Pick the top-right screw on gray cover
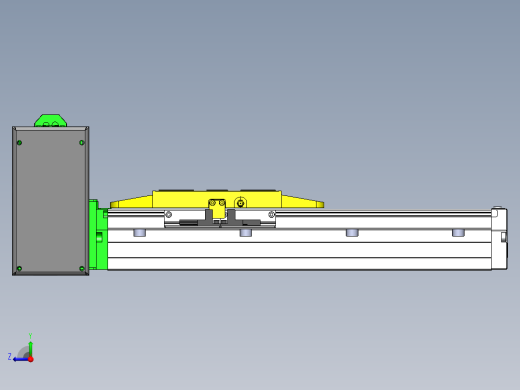 [82, 143]
